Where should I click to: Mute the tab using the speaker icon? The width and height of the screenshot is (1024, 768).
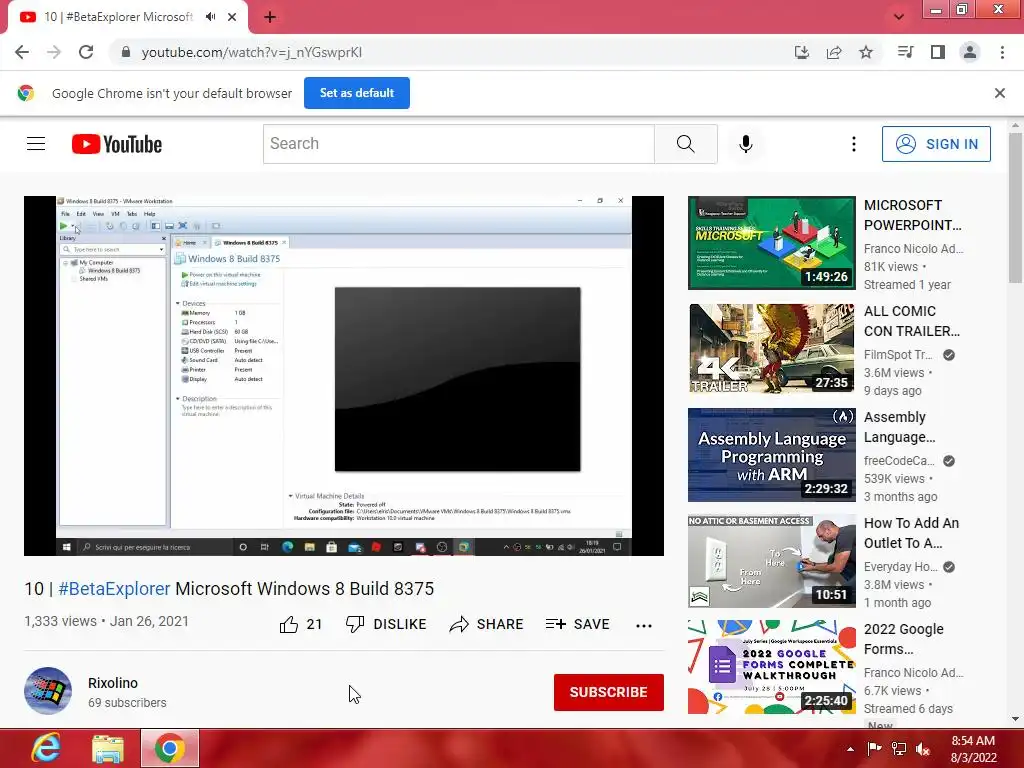[210, 17]
